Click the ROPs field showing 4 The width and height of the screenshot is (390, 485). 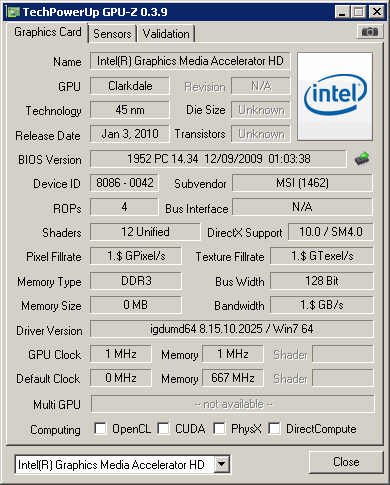click(124, 207)
